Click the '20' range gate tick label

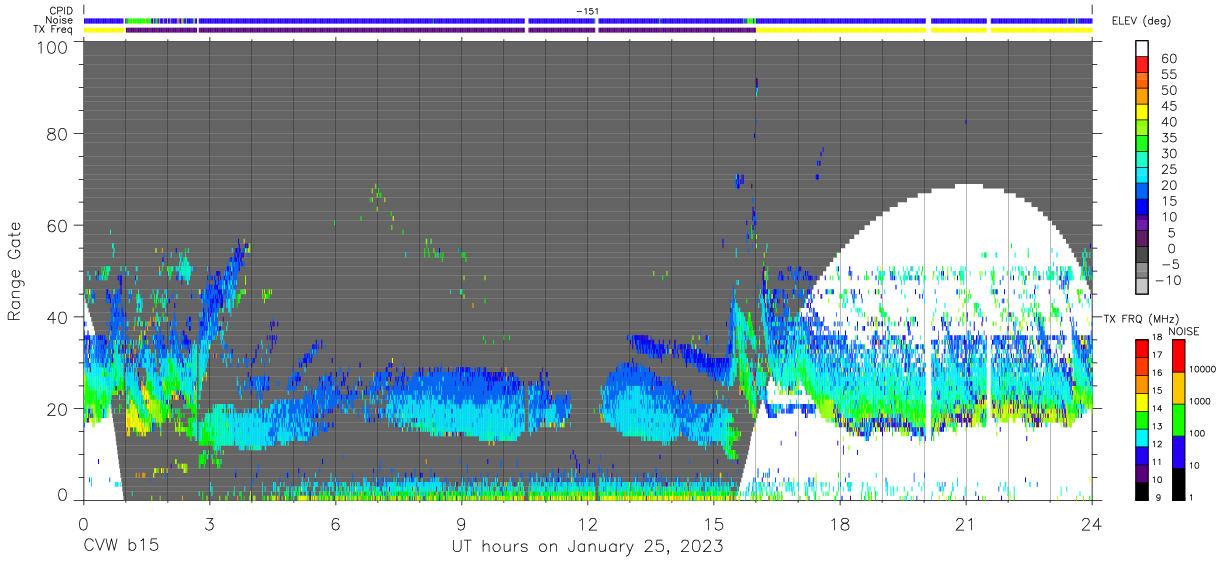pos(57,409)
